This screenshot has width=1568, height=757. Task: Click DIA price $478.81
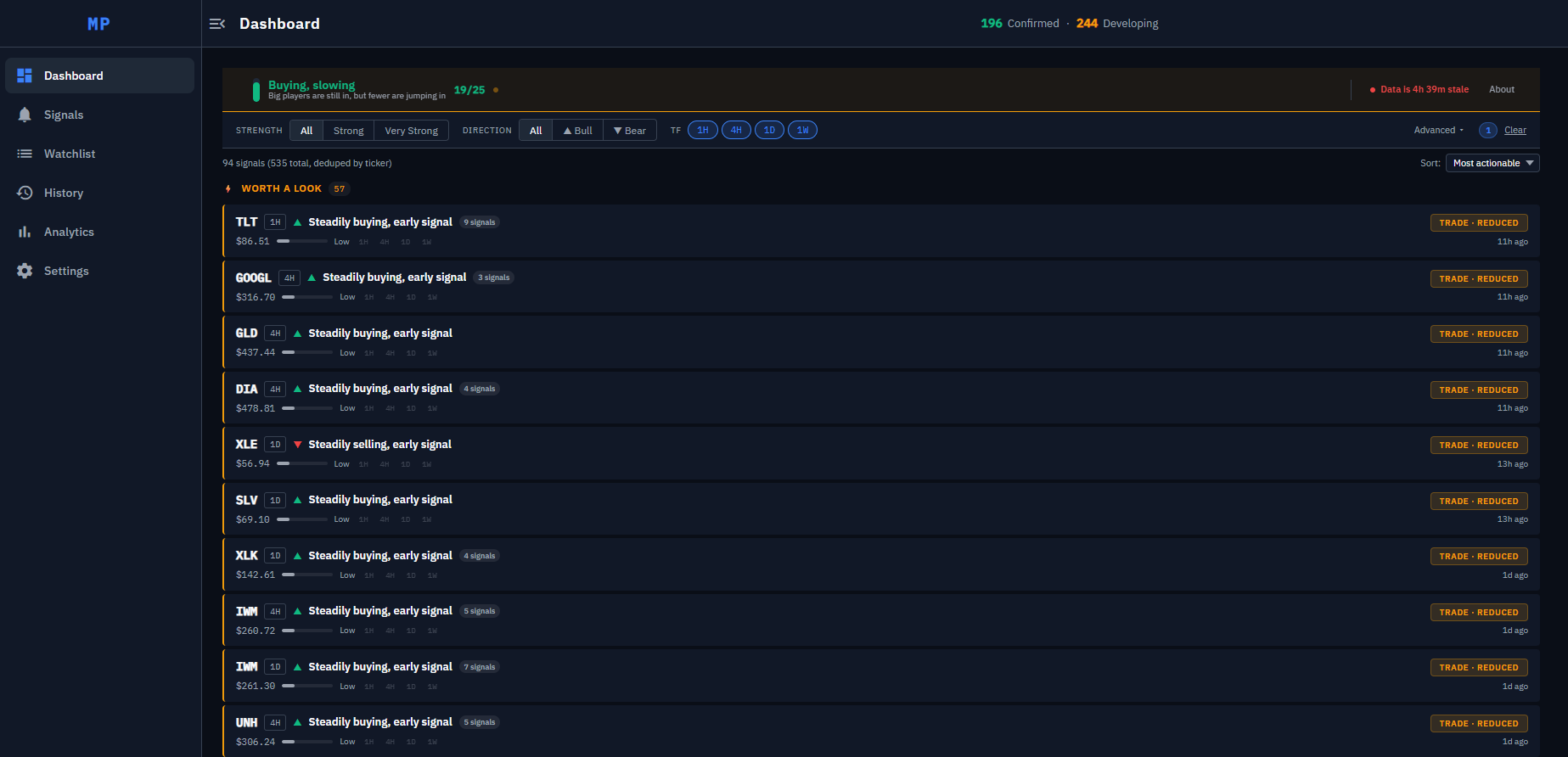tap(256, 408)
